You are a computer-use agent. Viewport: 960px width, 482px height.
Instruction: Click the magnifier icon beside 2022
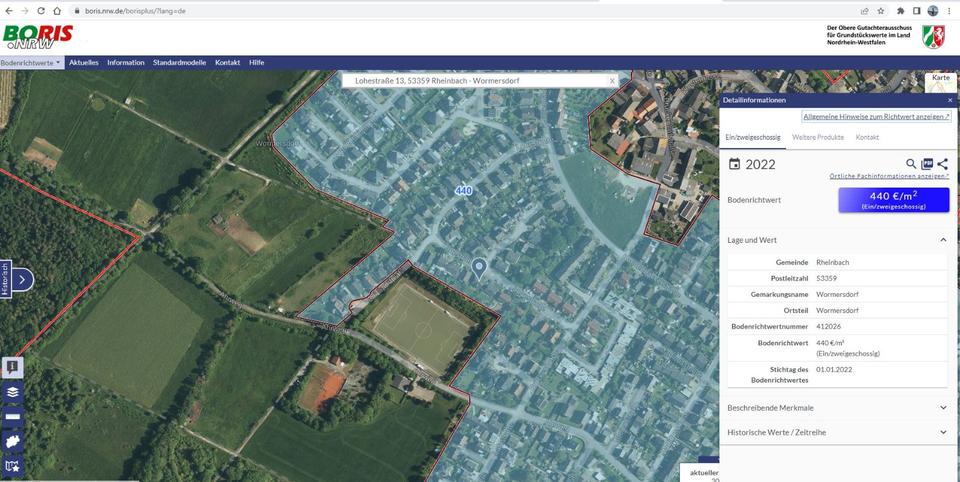click(911, 164)
